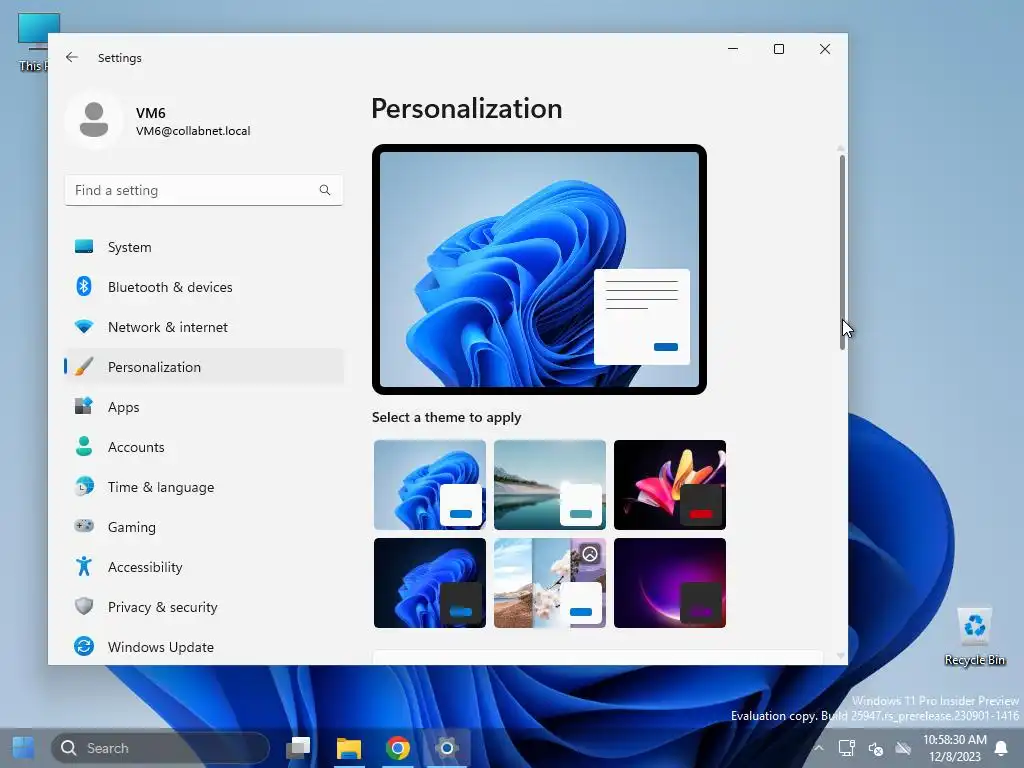Open Accessibility settings
Image resolution: width=1024 pixels, height=768 pixels.
coord(204,566)
